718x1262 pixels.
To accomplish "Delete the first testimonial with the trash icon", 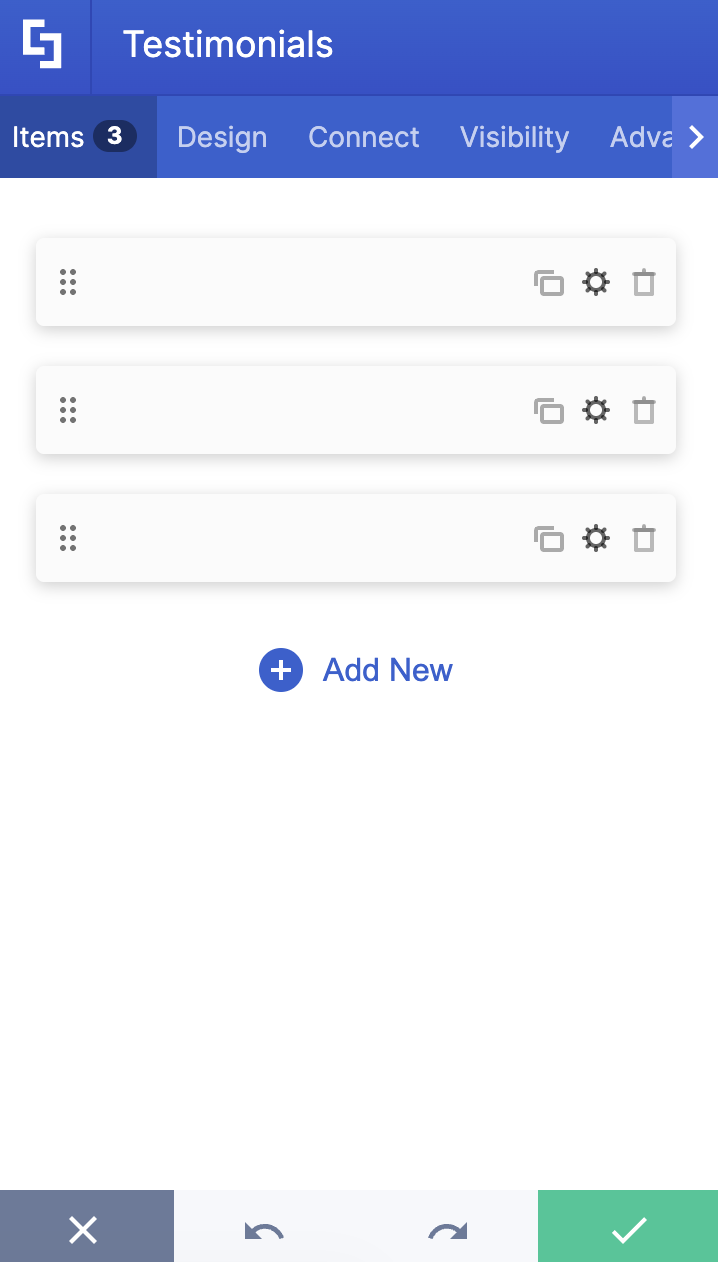I will (643, 283).
